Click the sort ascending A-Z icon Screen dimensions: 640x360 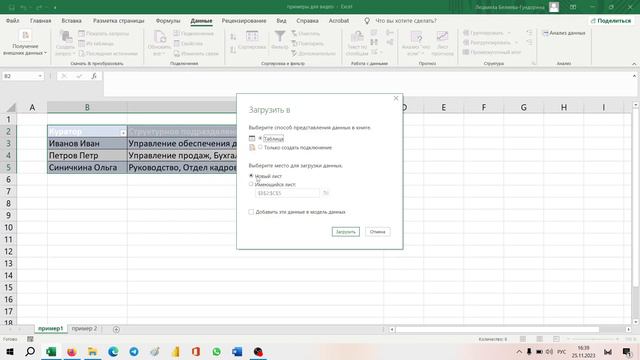(x=233, y=37)
